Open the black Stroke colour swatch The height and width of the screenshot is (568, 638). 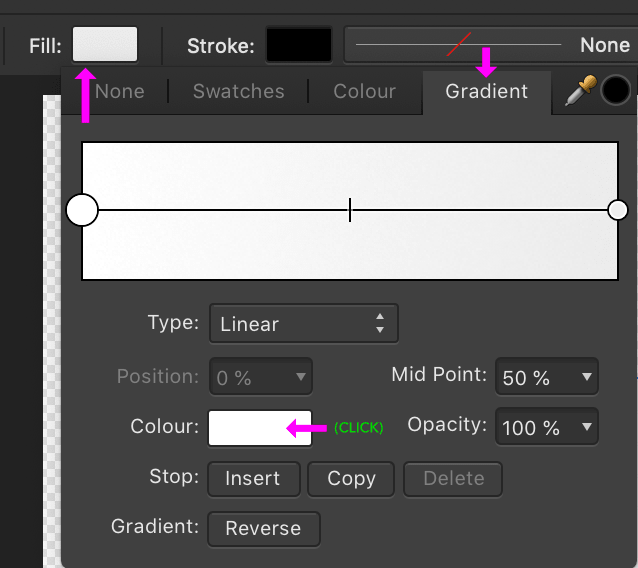tap(298, 45)
